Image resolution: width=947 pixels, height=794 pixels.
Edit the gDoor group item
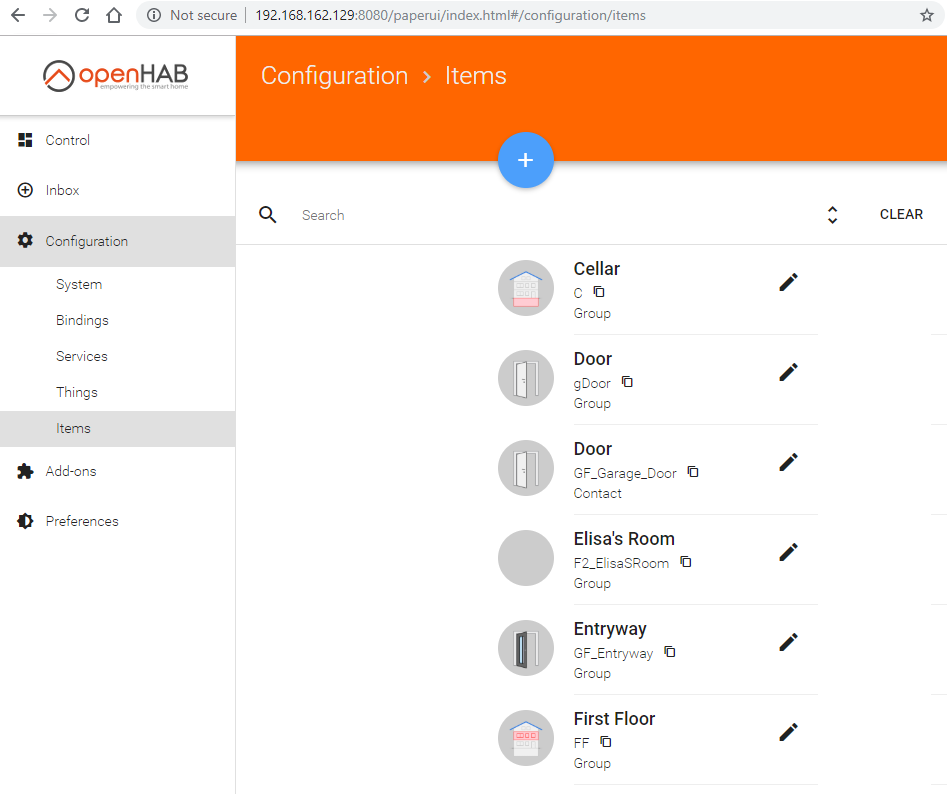[788, 372]
